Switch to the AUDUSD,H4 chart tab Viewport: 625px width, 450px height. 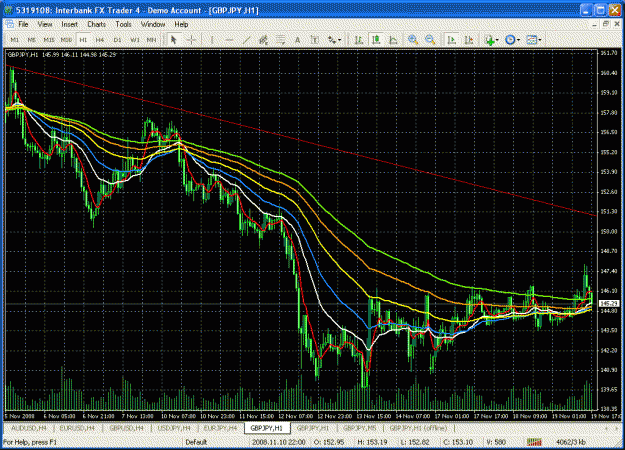coord(29,428)
